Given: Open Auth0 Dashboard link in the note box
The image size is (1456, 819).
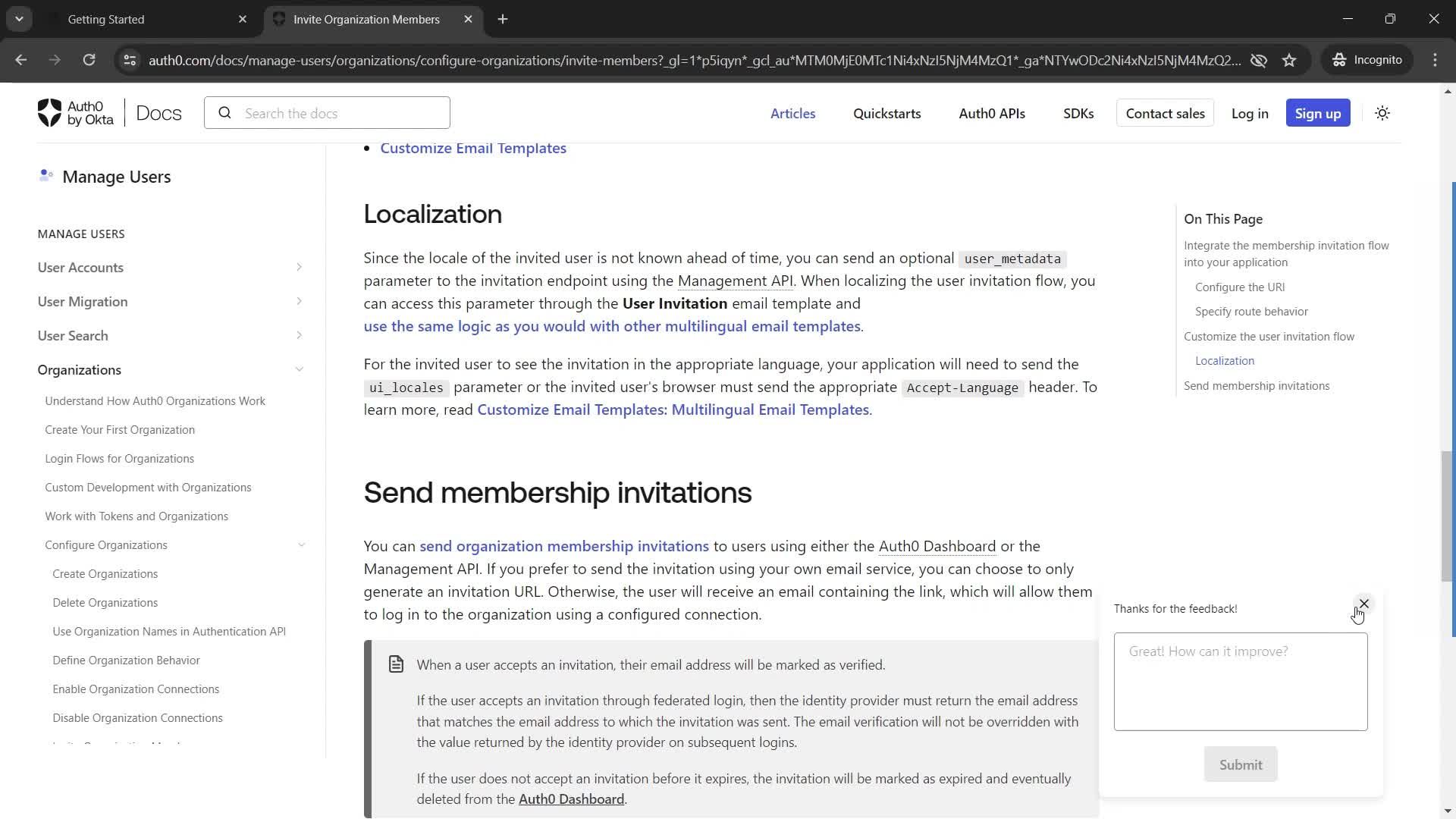Looking at the screenshot, I should tap(571, 799).
